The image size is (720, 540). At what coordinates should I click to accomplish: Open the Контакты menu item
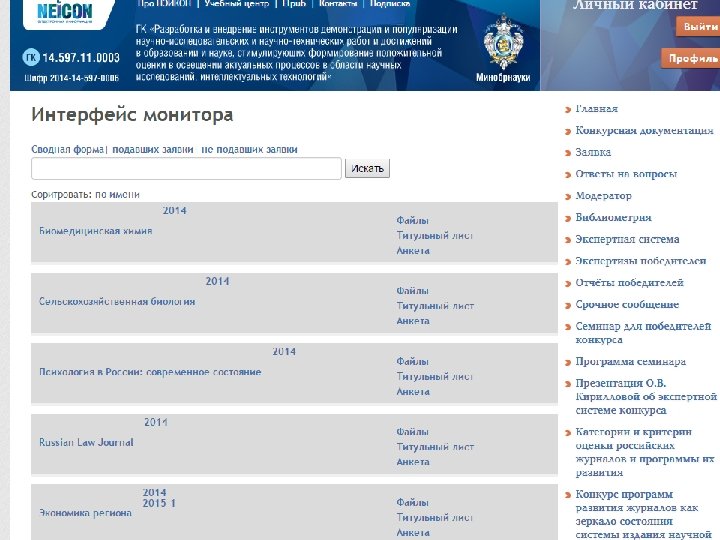[x=338, y=4]
